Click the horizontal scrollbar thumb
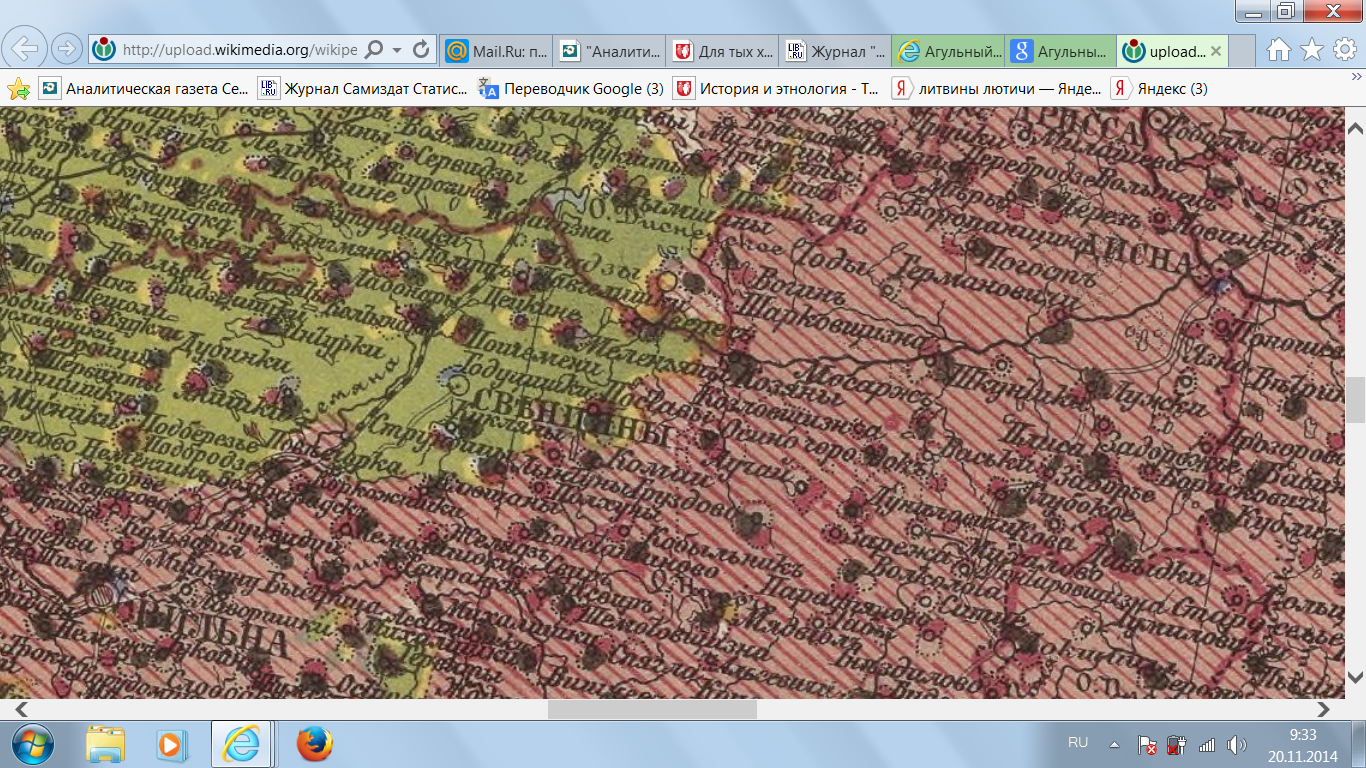Screen dimensions: 1366x768 pyautogui.click(x=652, y=709)
